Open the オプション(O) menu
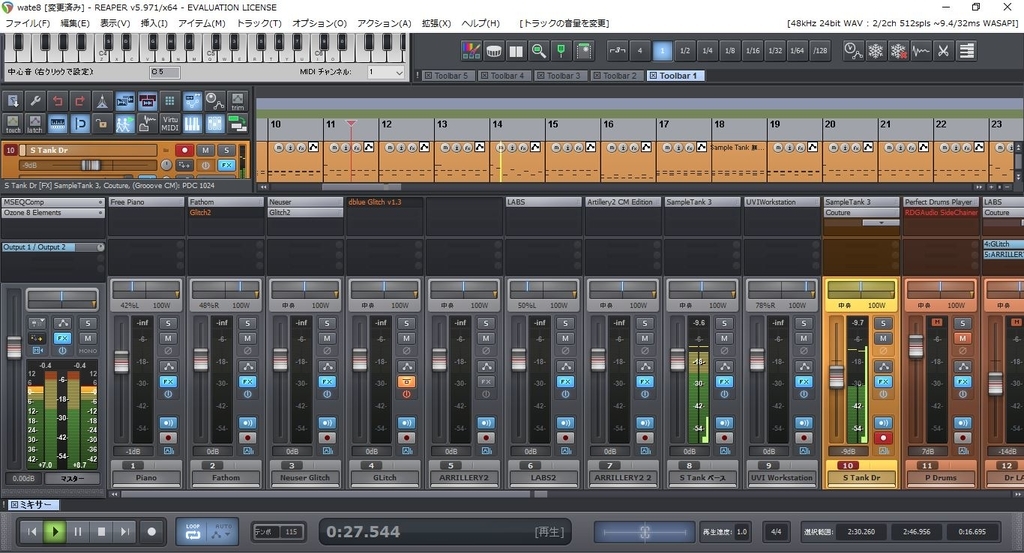The height and width of the screenshot is (553, 1024). [x=319, y=23]
